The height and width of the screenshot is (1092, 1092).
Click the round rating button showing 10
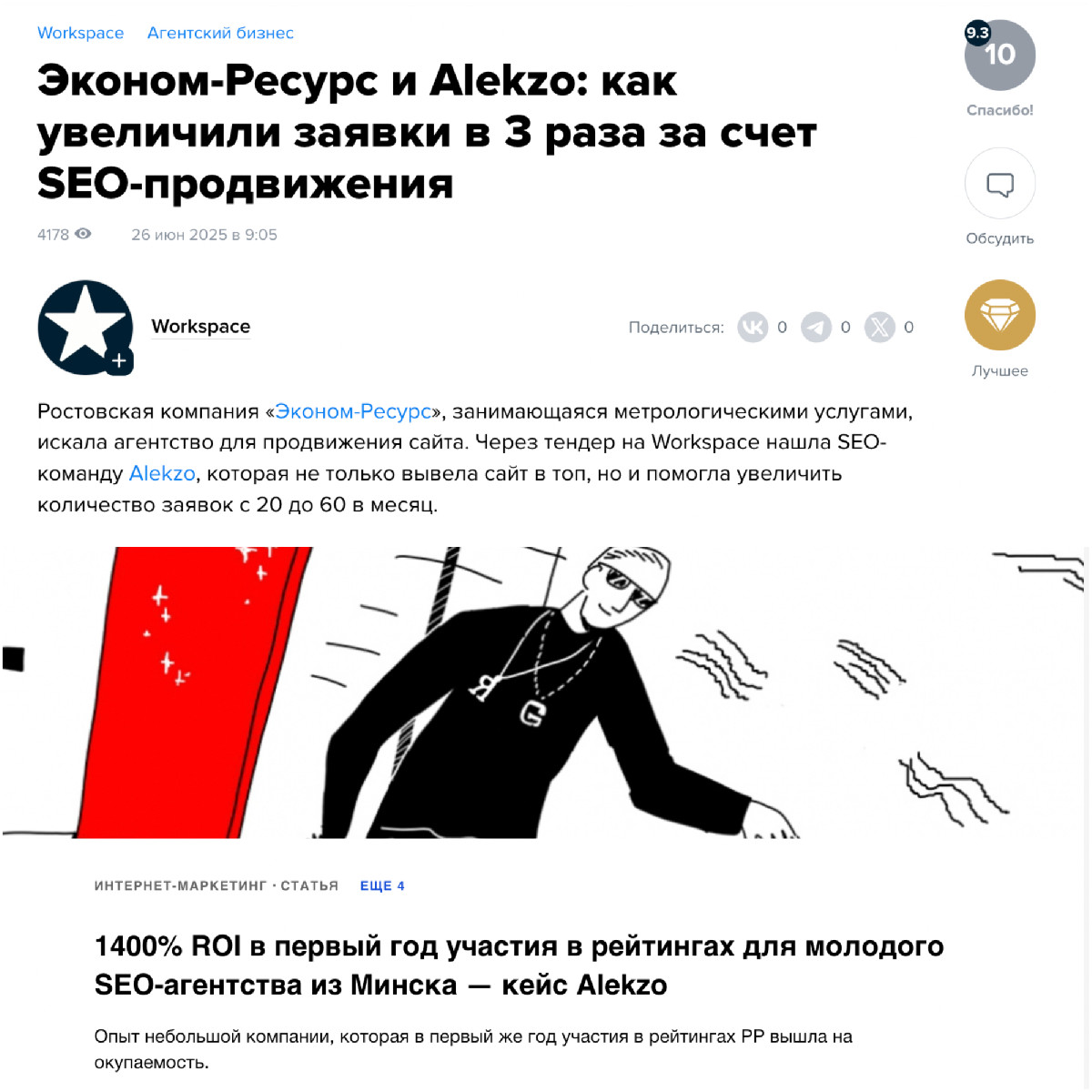tap(1000, 56)
